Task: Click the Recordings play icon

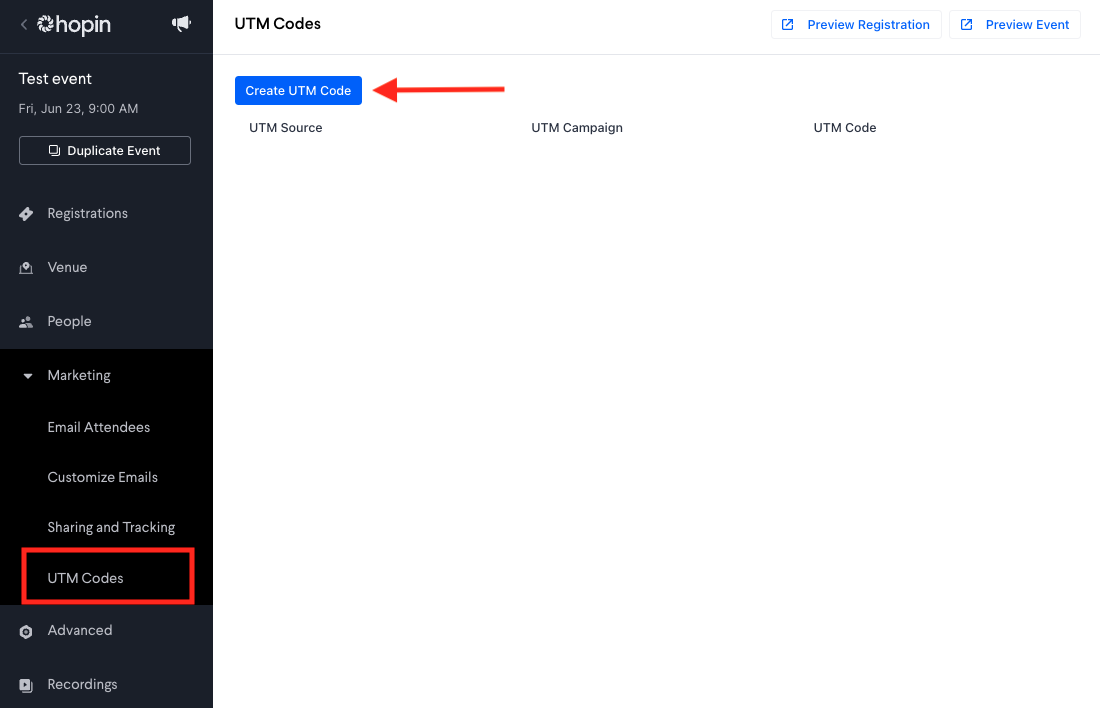Action: (26, 686)
